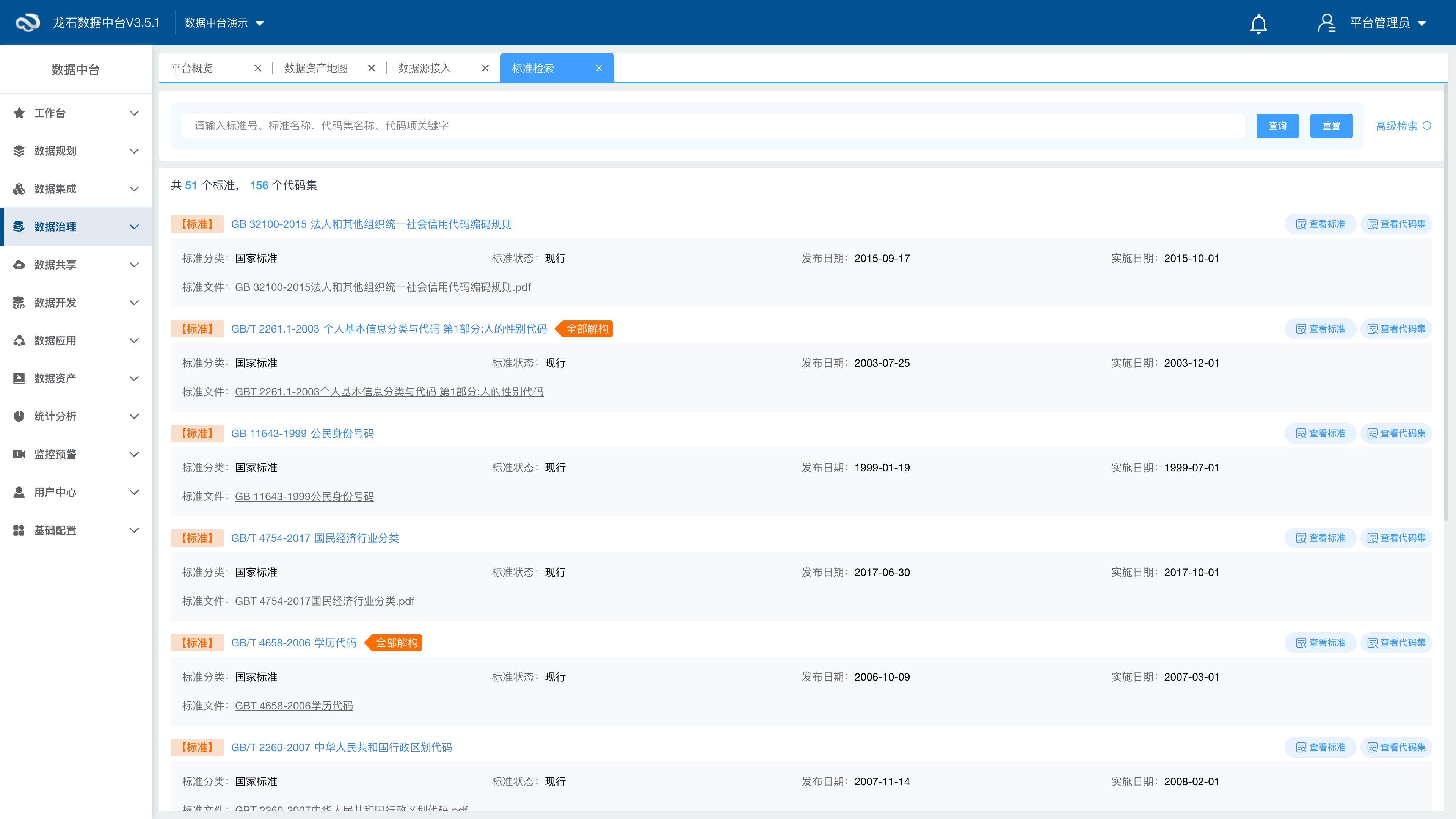Expand the 数据共享 menu chevron
1456x819 pixels.
134,265
